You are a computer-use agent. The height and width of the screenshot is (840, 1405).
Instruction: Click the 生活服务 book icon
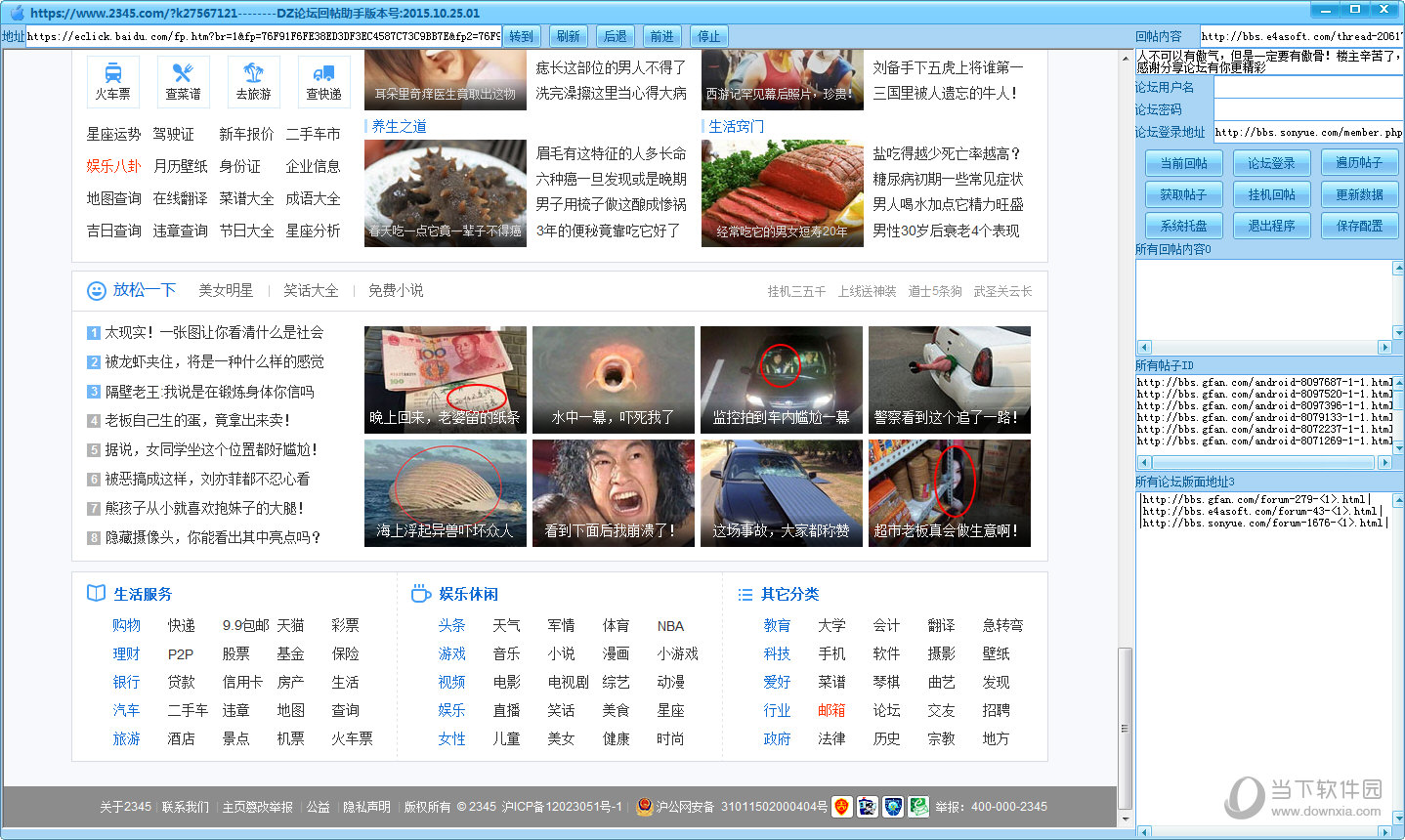pyautogui.click(x=96, y=594)
